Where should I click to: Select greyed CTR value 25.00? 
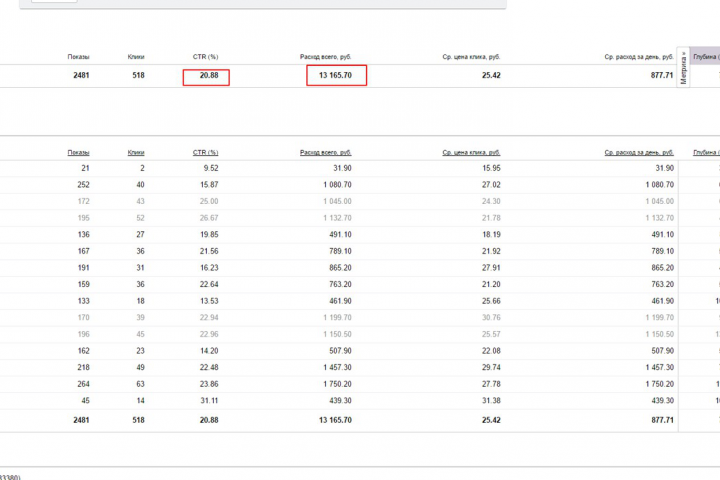click(209, 201)
